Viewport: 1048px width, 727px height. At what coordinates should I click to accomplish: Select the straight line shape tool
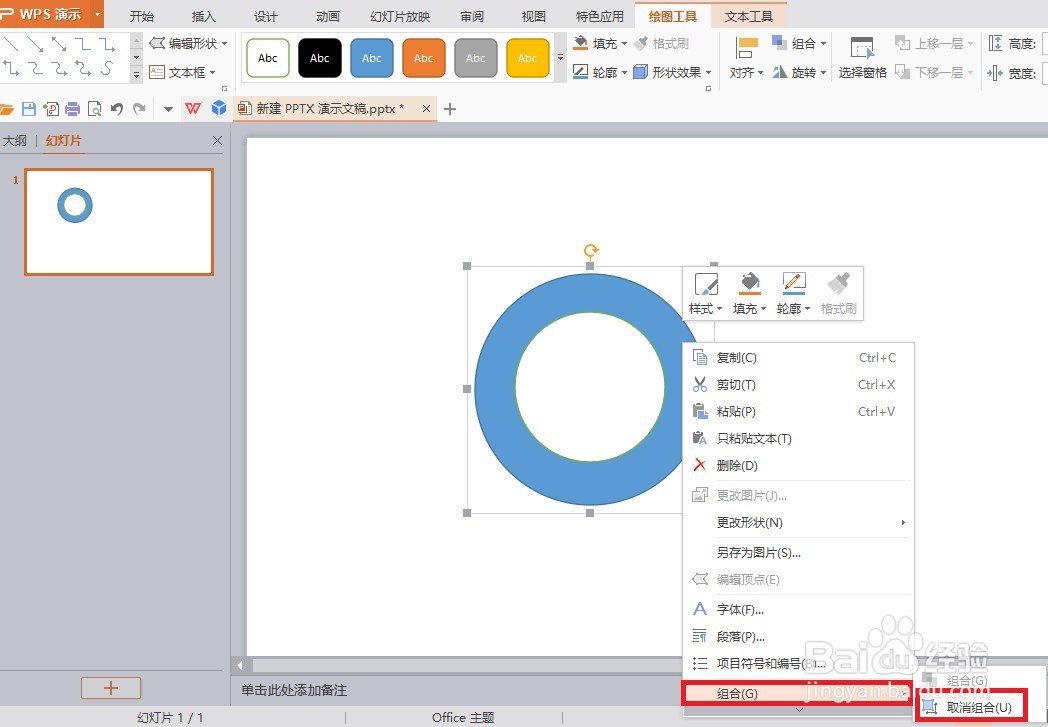click(11, 45)
